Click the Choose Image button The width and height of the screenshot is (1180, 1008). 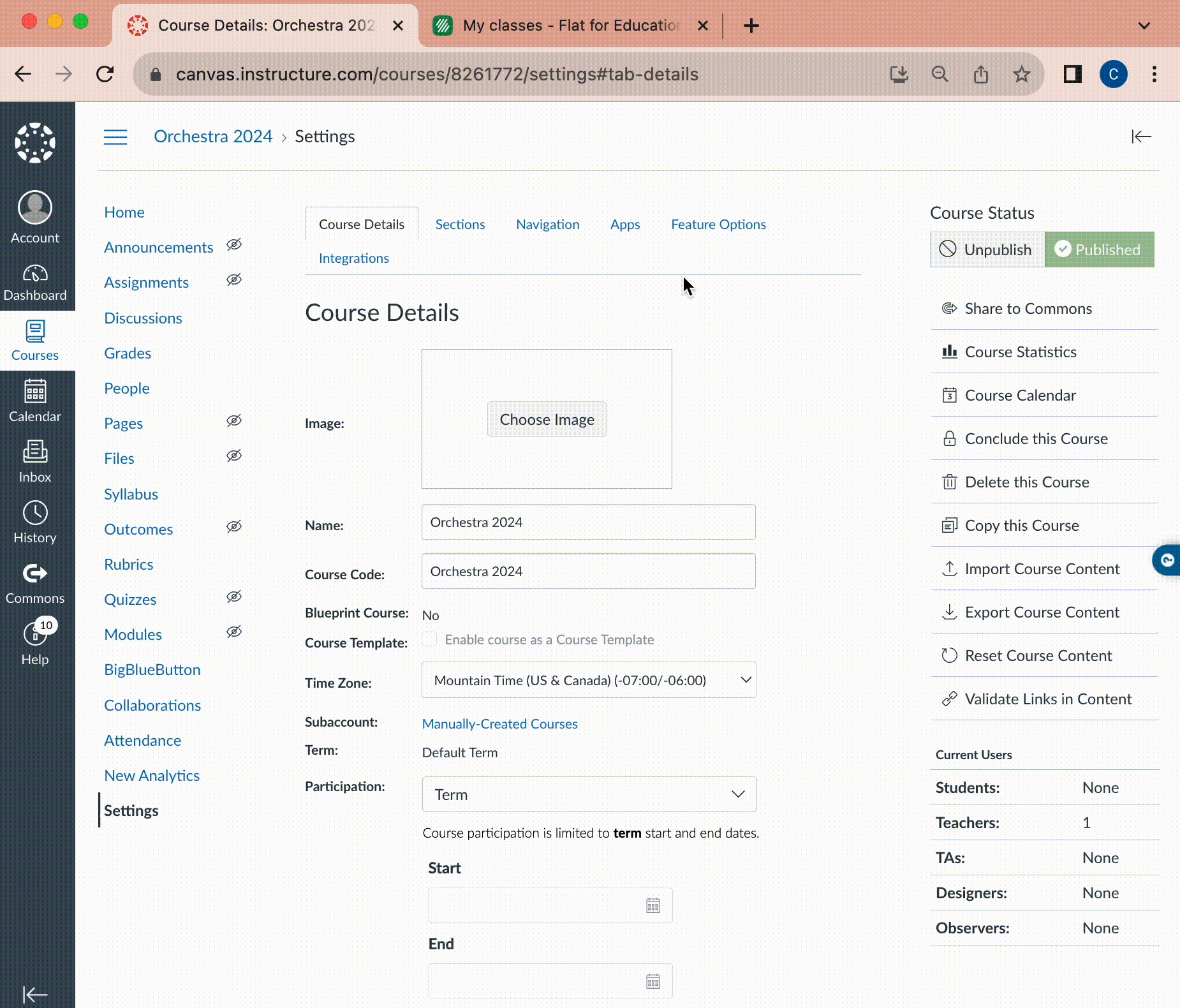547,420
